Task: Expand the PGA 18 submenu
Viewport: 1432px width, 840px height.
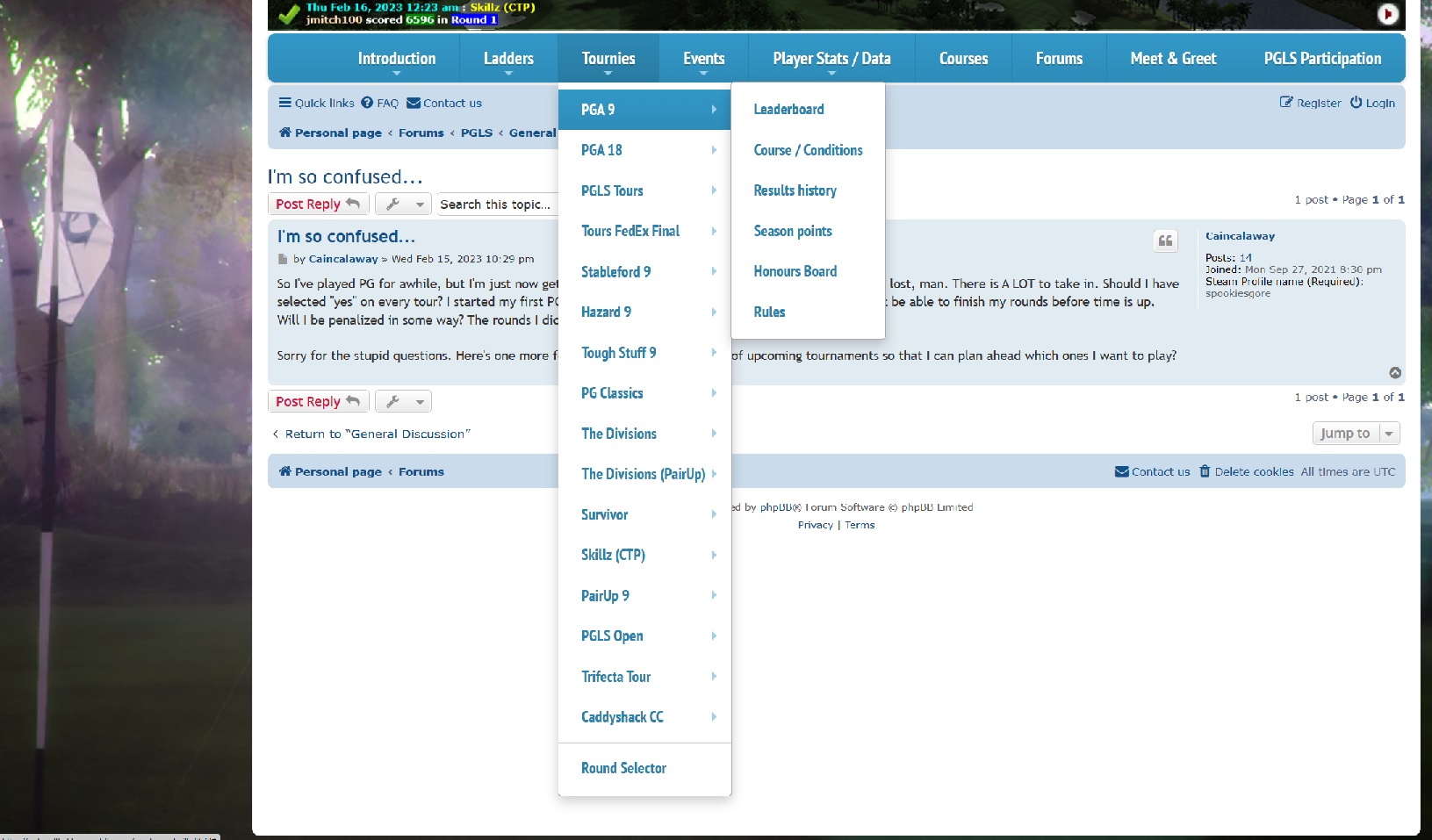Action: point(644,150)
